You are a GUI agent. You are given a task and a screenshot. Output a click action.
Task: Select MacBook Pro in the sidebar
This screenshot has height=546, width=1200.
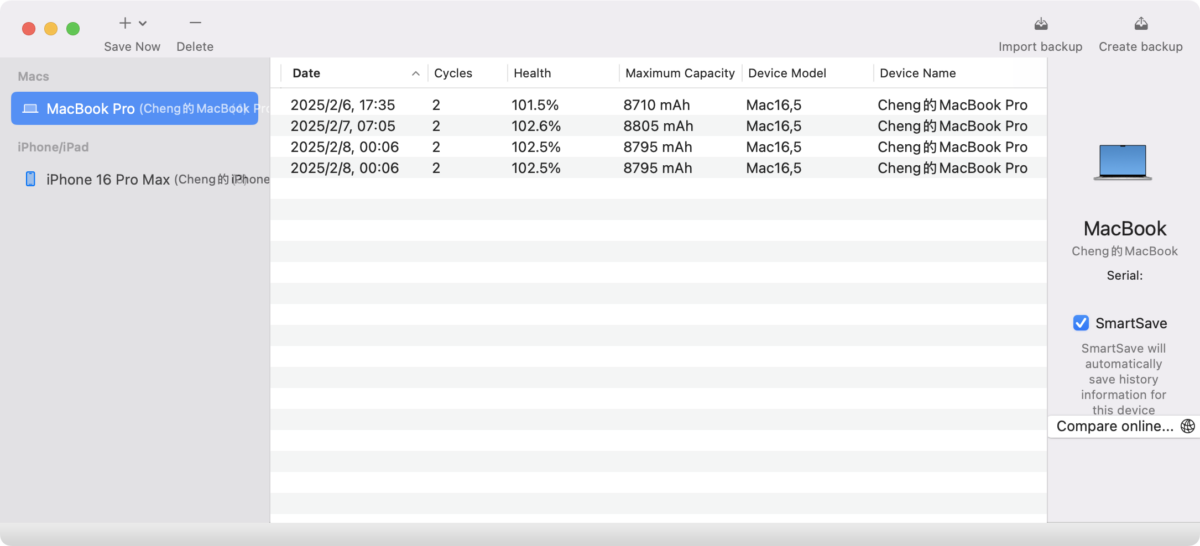pyautogui.click(x=134, y=108)
